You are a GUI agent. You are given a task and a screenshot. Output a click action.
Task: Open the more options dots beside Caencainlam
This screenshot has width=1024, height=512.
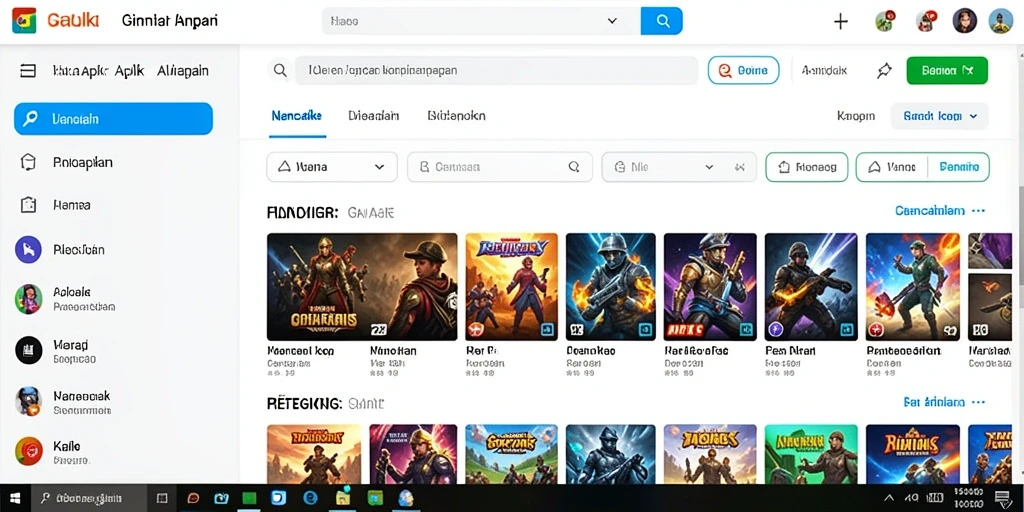coord(978,211)
